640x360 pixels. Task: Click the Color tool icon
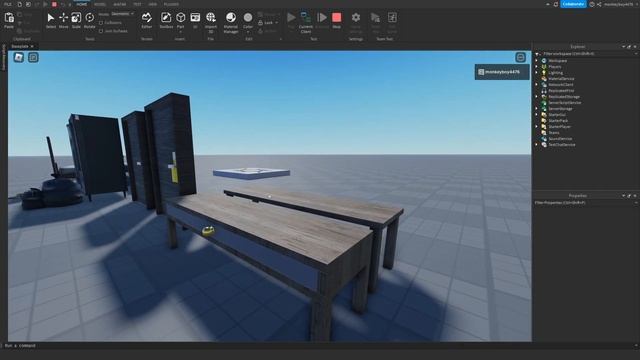(248, 18)
